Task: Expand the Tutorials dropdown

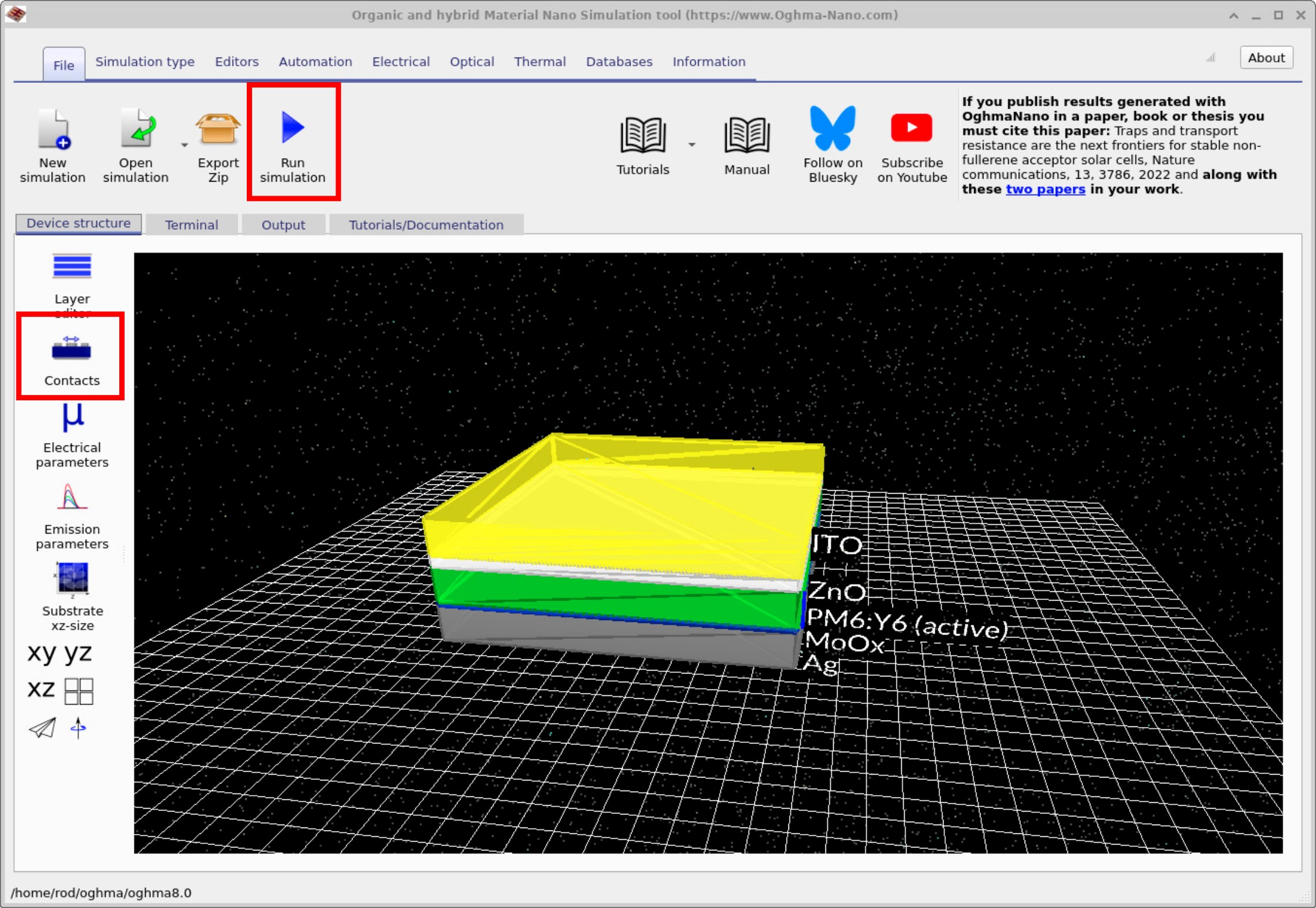Action: pos(693,145)
